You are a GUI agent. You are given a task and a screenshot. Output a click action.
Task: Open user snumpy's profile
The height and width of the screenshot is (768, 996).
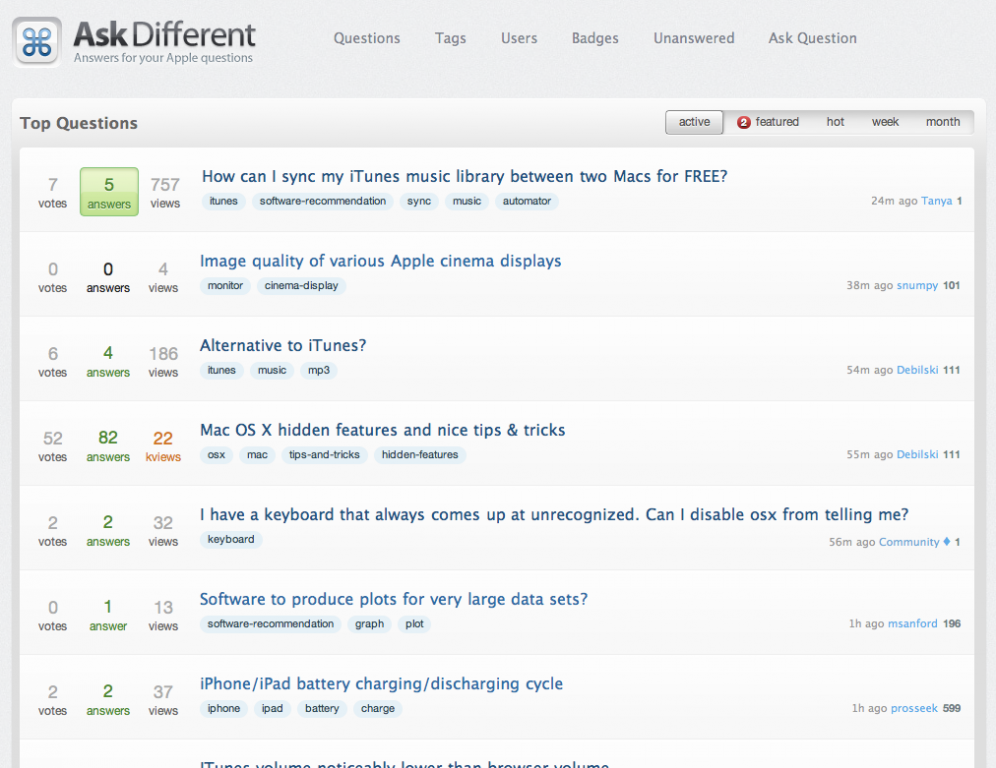click(917, 286)
